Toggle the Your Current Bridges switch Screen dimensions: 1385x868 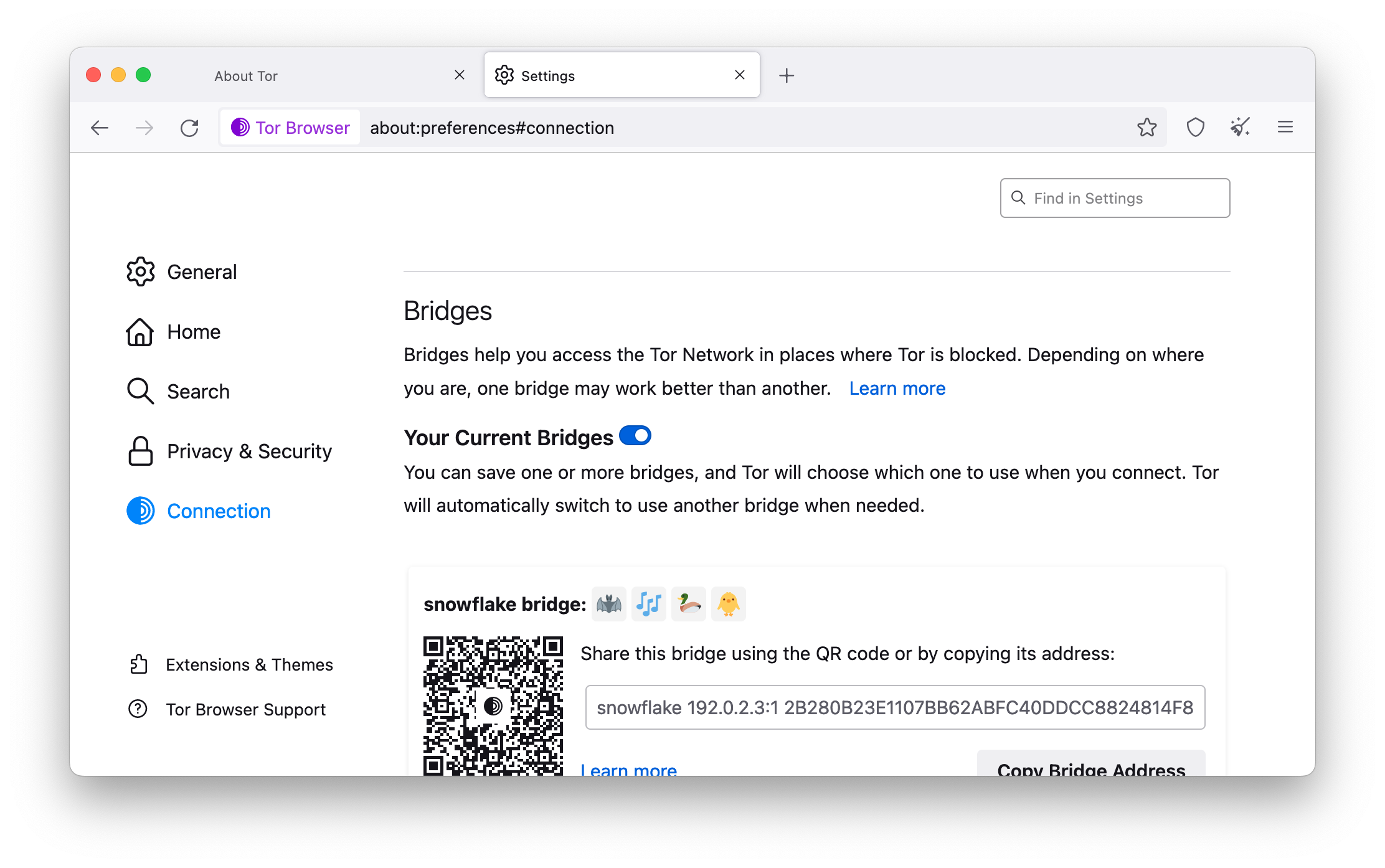tap(635, 436)
